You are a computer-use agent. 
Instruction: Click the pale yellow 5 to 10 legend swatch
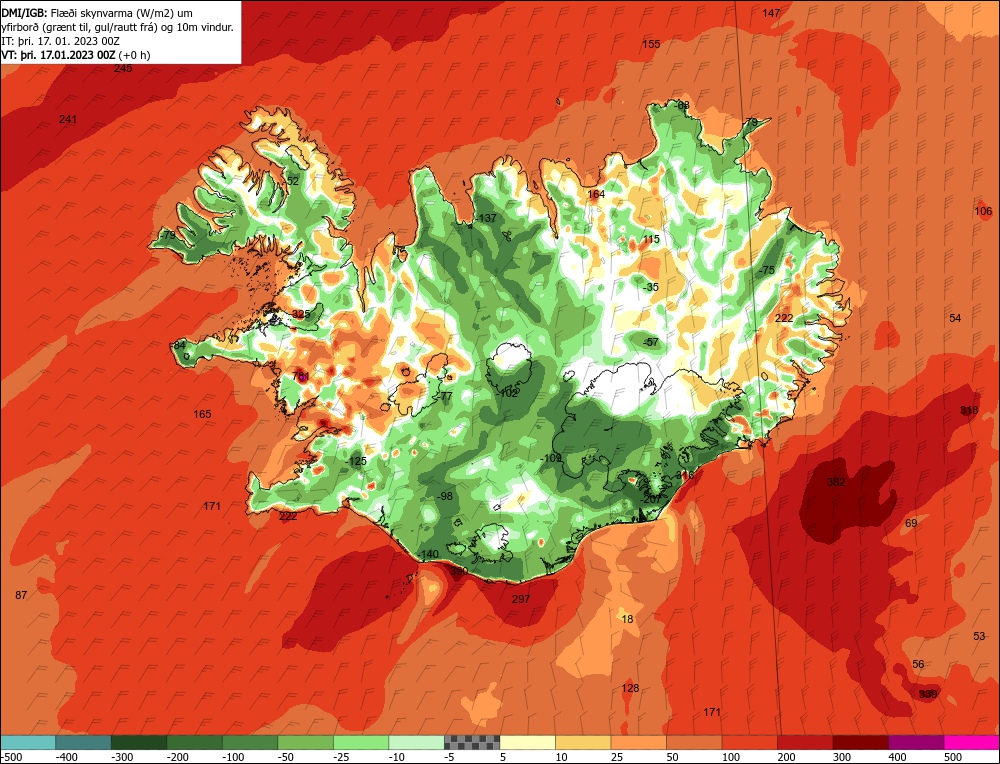[527, 742]
